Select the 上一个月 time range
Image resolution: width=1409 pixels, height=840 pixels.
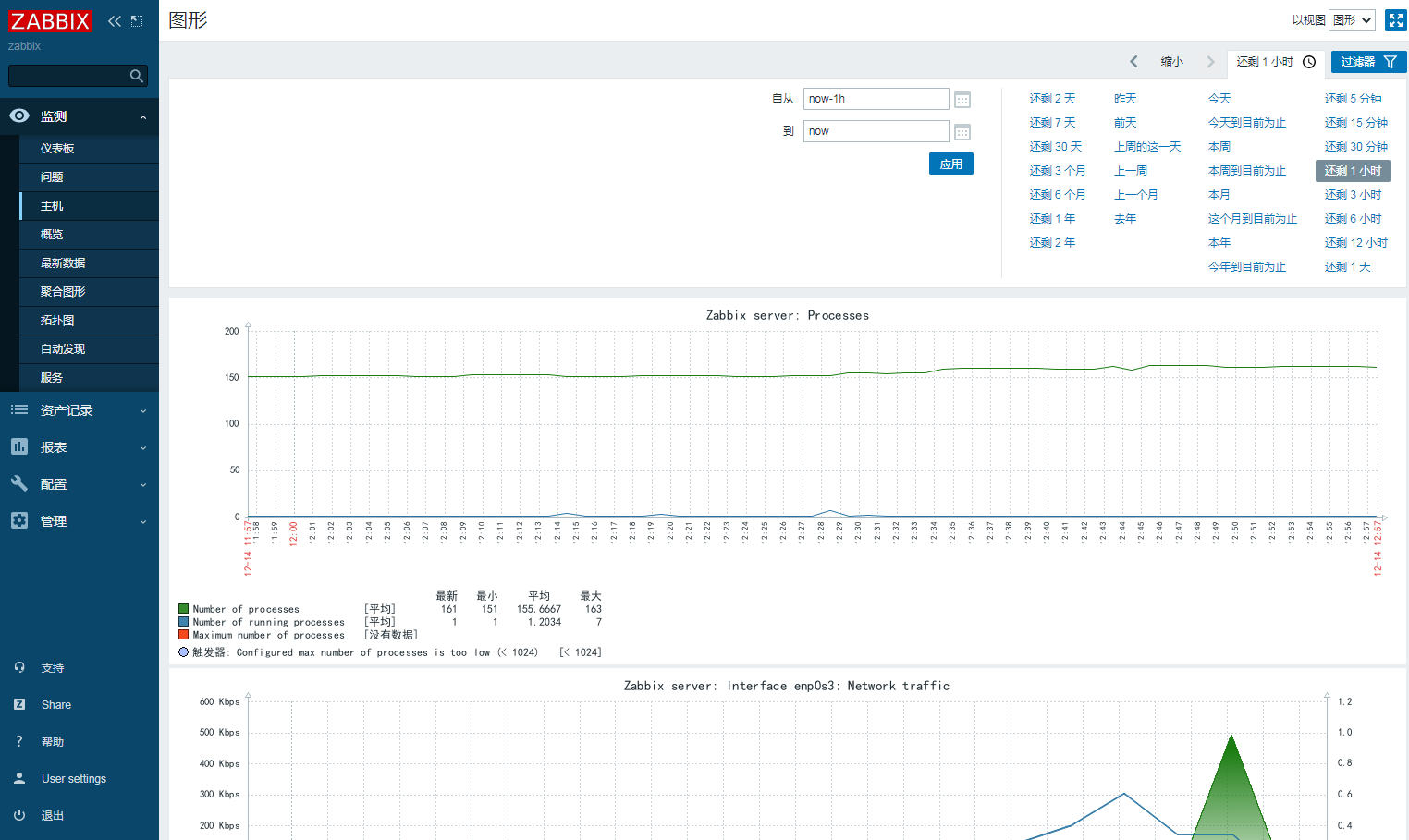point(1136,195)
